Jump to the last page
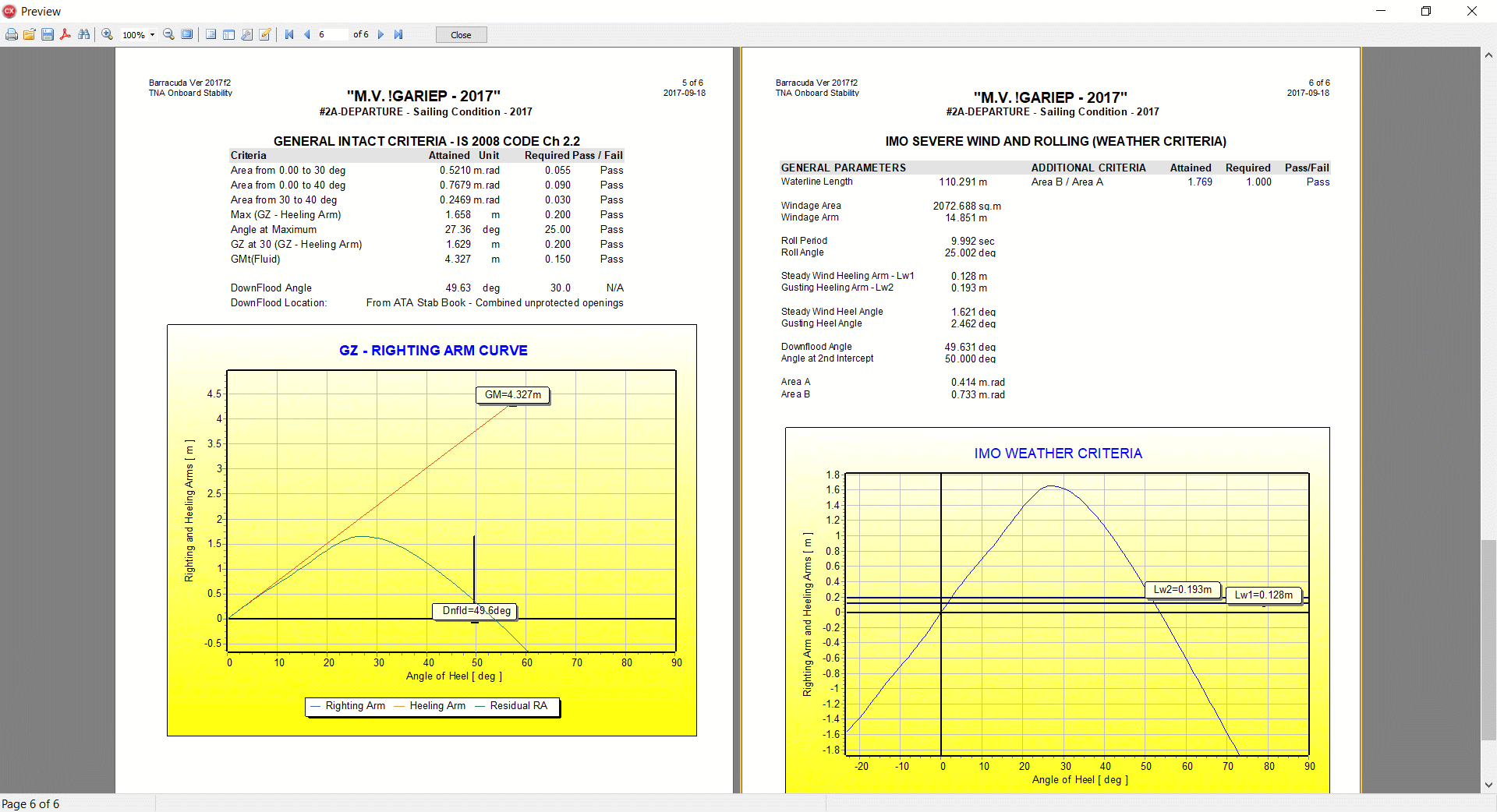 398,34
